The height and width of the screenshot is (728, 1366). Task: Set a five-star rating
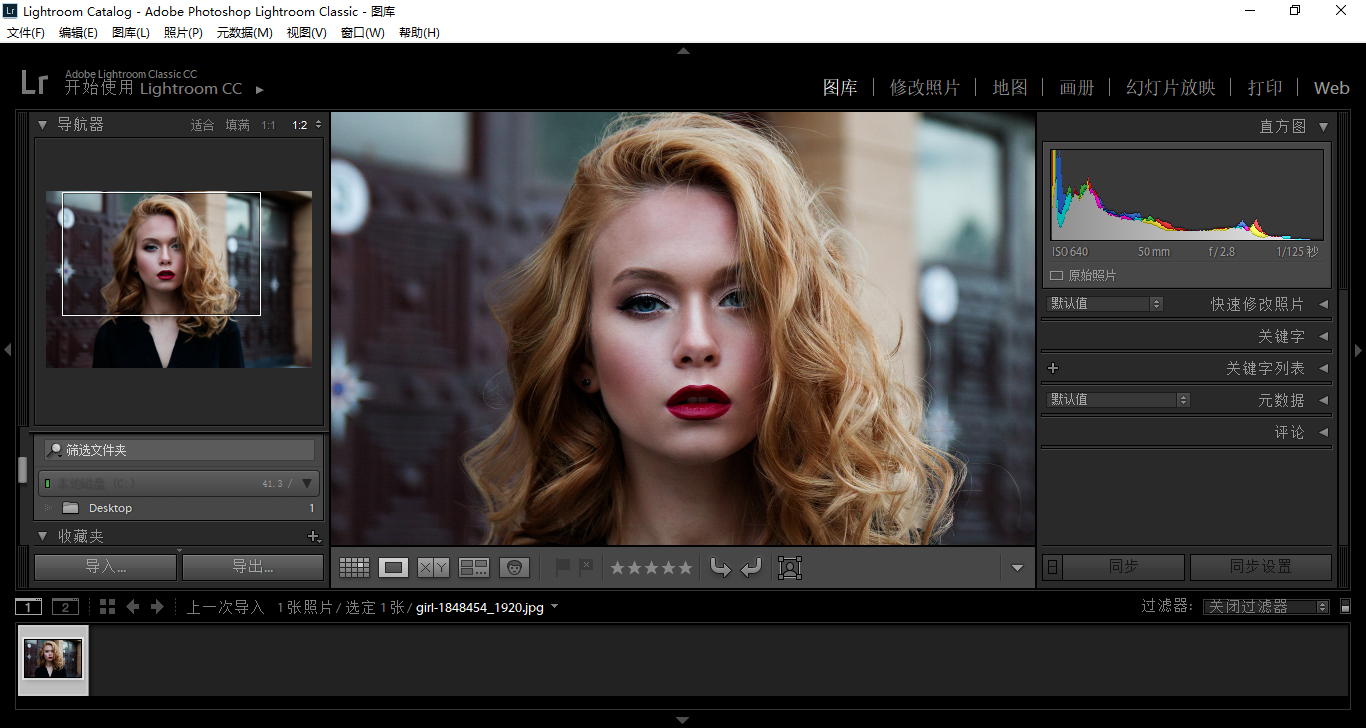click(x=685, y=568)
